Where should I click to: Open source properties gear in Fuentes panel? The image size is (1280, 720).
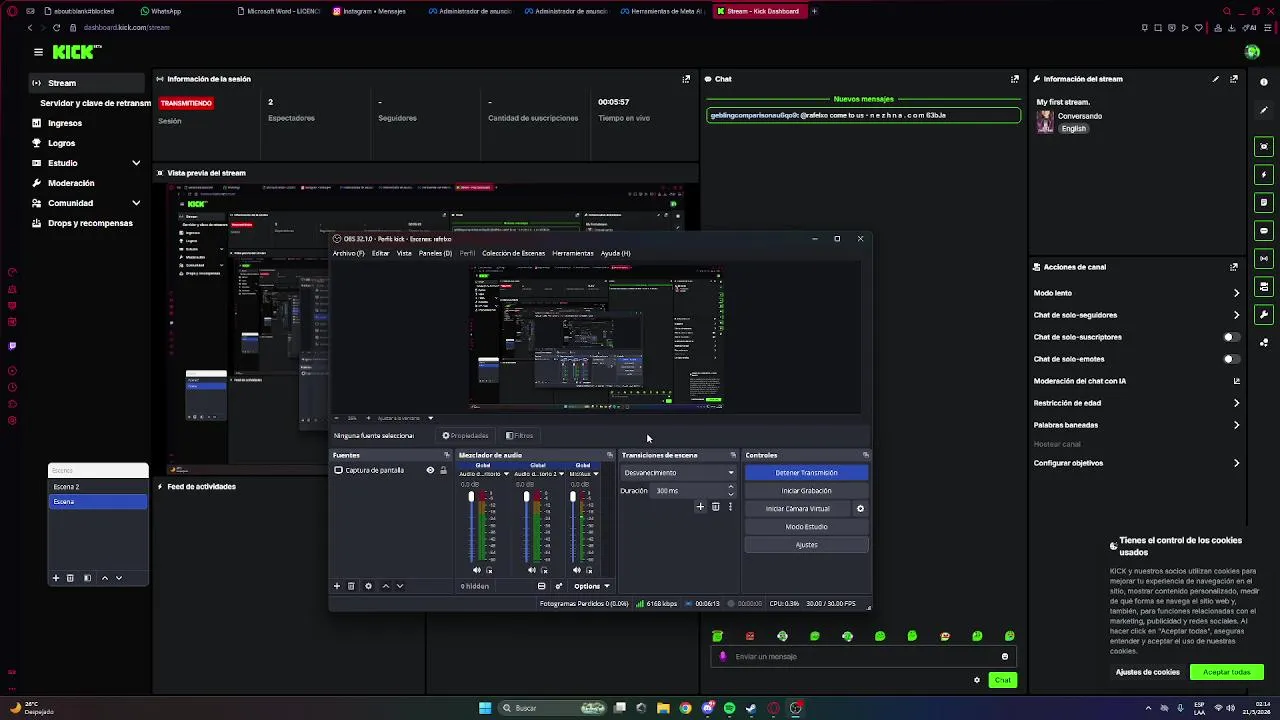pos(368,586)
